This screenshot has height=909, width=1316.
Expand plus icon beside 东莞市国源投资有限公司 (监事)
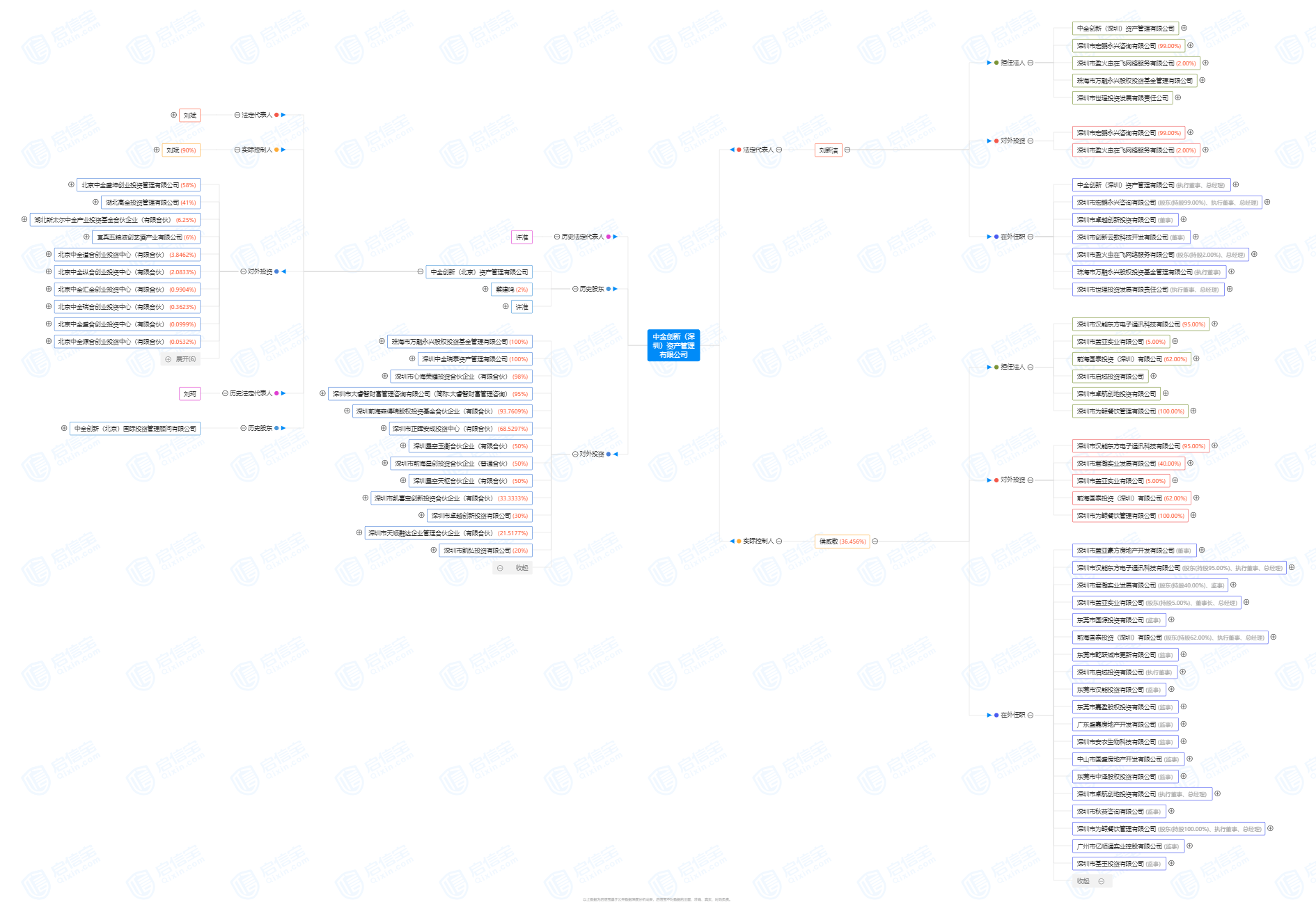(x=1171, y=619)
